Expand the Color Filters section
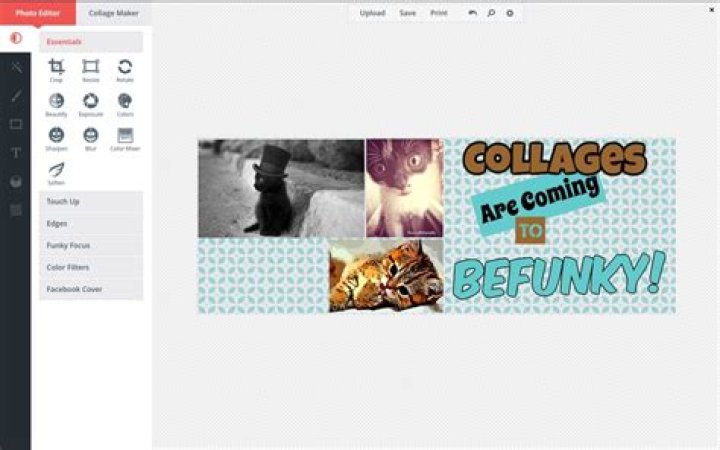Viewport: 720px width, 450px height. [91, 267]
